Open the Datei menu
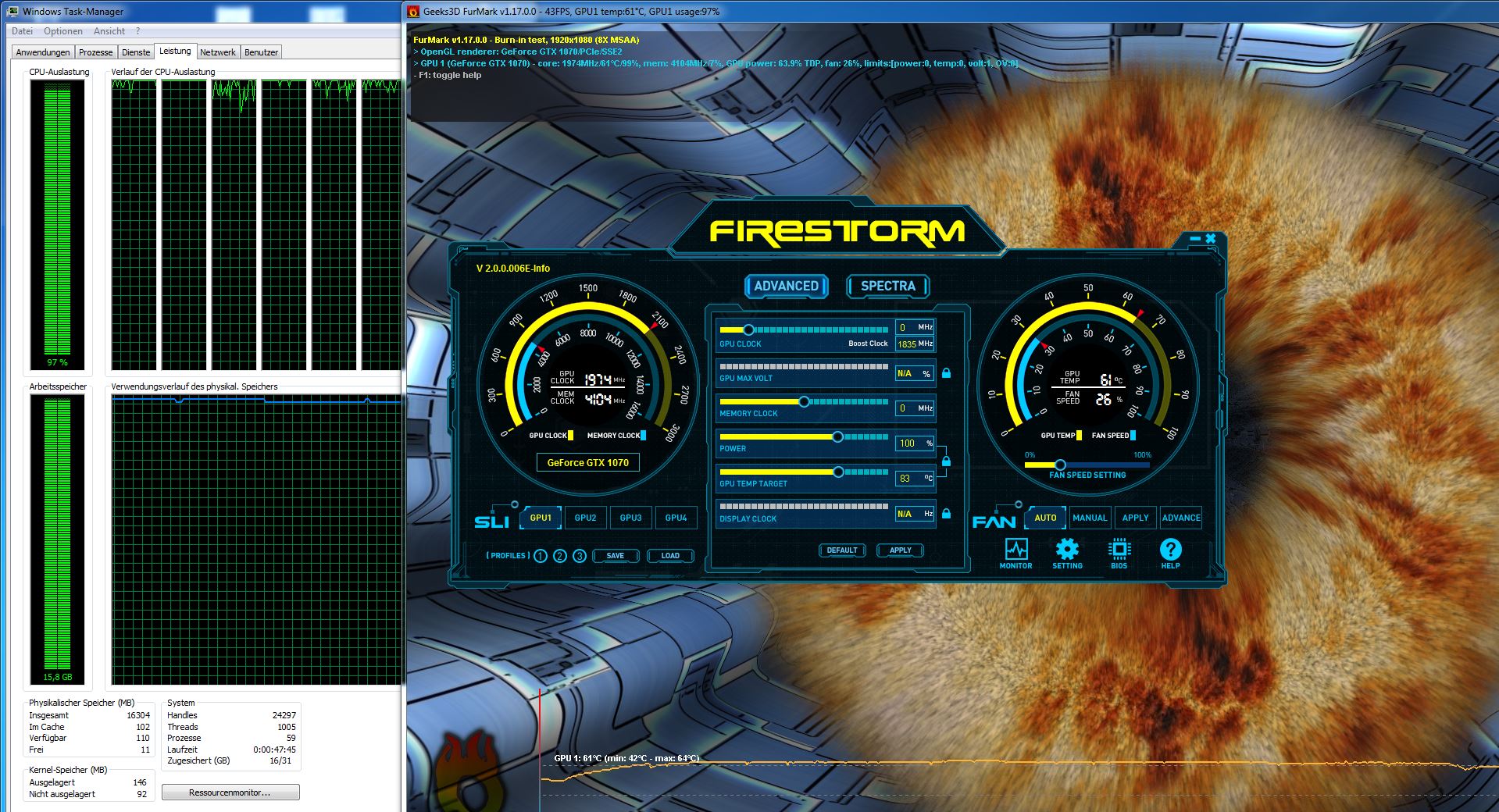 (23, 31)
